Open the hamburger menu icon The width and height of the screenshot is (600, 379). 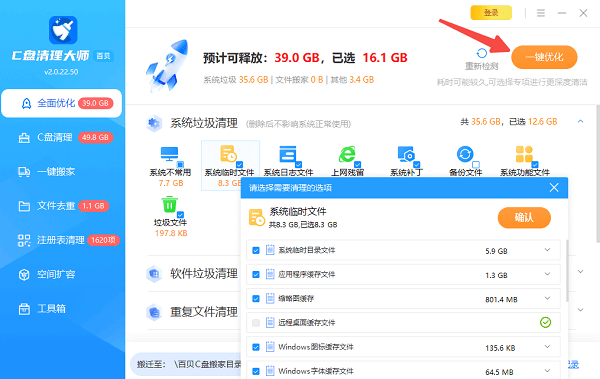pyautogui.click(x=541, y=13)
